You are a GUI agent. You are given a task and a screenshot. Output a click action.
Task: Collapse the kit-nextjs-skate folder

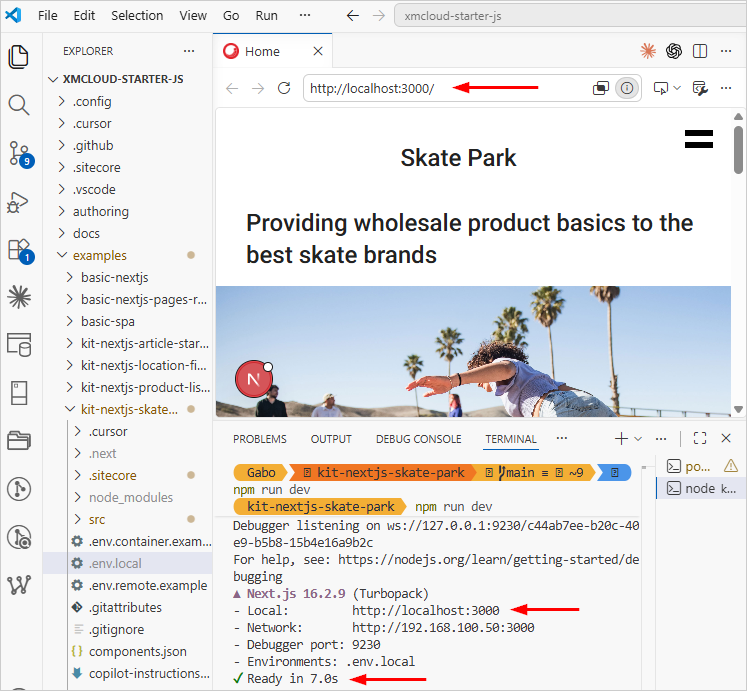point(70,409)
